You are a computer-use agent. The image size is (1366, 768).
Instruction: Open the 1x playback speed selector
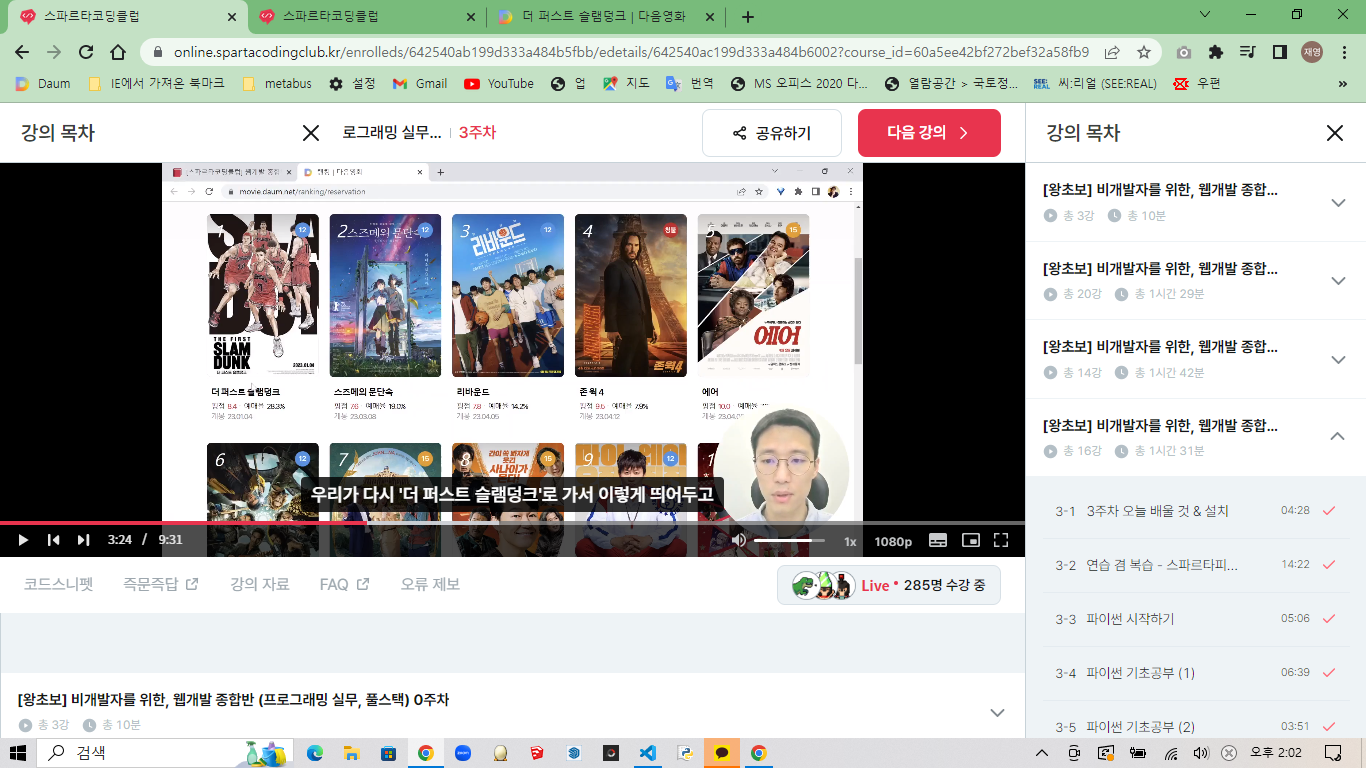(850, 541)
